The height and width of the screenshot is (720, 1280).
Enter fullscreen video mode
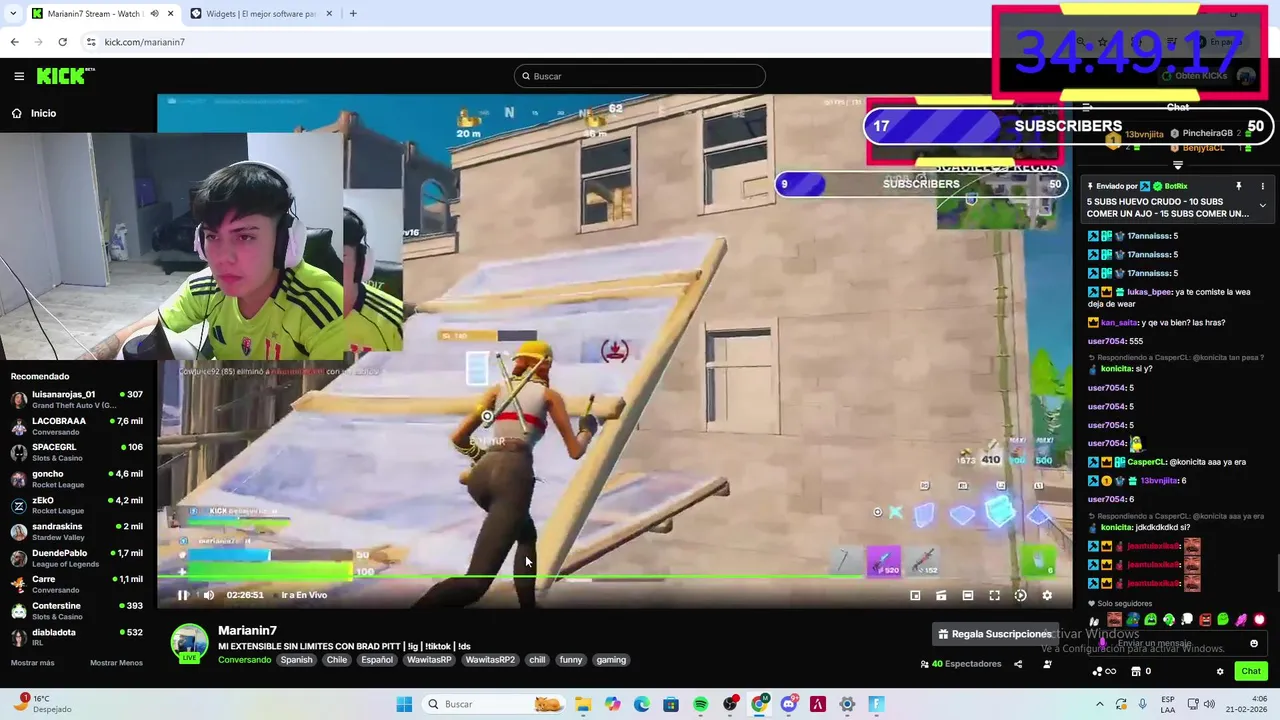click(x=994, y=595)
